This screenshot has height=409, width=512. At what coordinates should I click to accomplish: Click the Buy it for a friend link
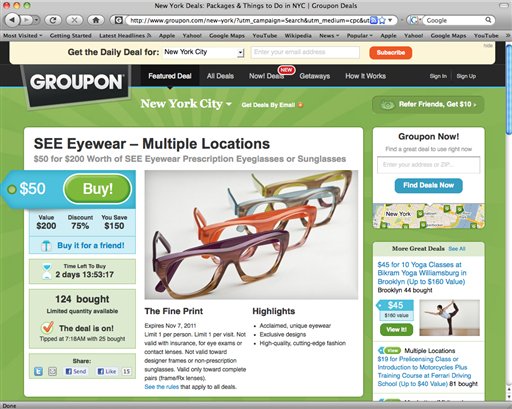coord(91,245)
